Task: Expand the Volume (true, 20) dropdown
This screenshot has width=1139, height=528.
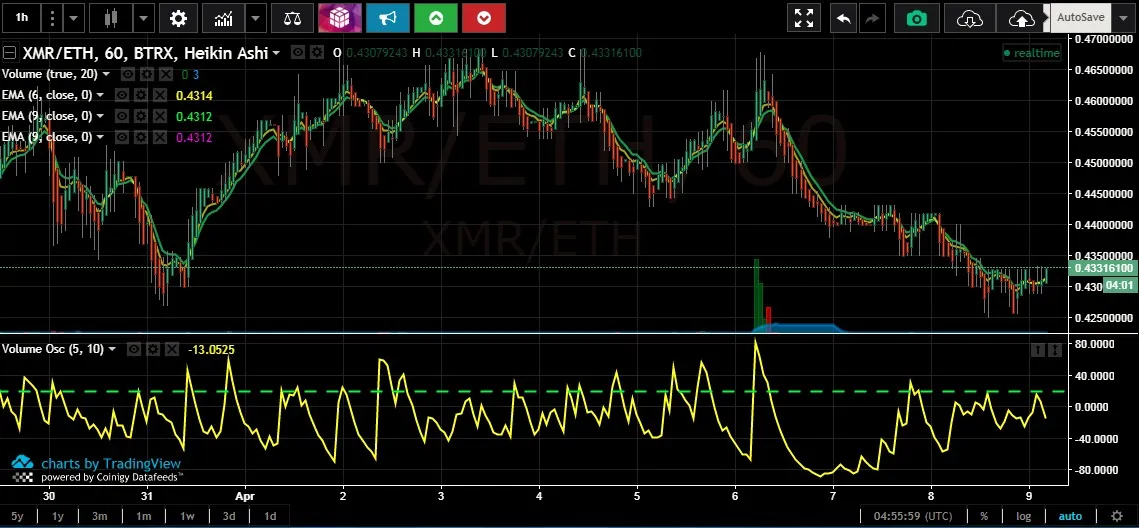Action: point(106,74)
